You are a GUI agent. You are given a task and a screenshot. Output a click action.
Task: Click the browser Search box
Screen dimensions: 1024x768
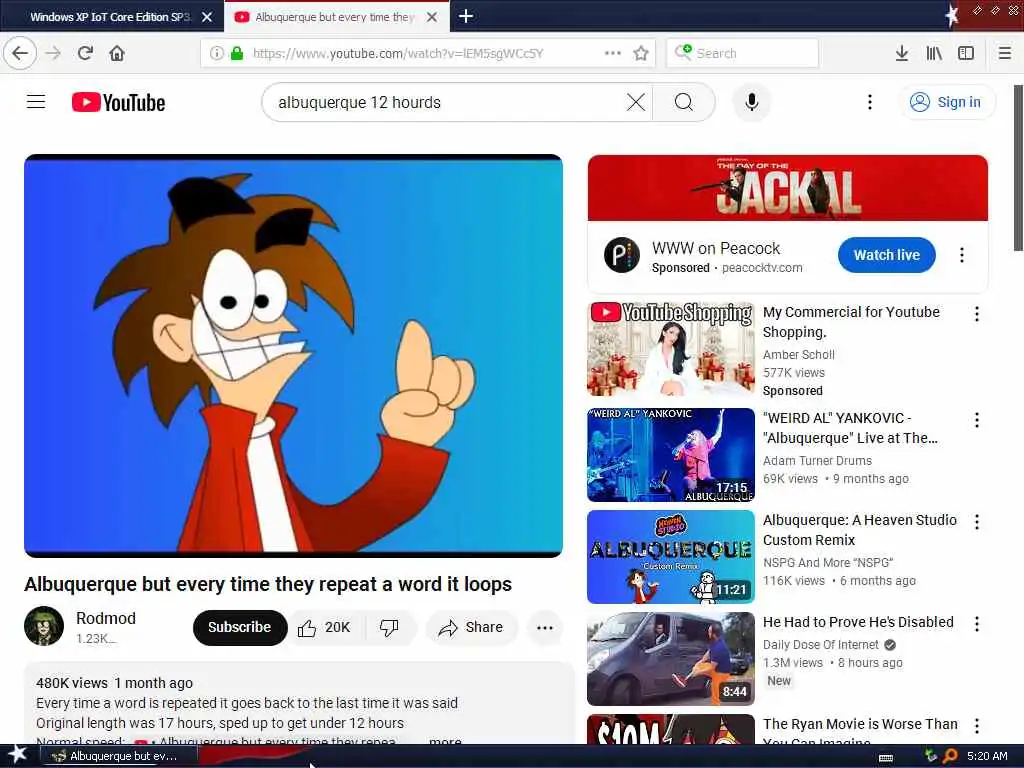point(743,53)
